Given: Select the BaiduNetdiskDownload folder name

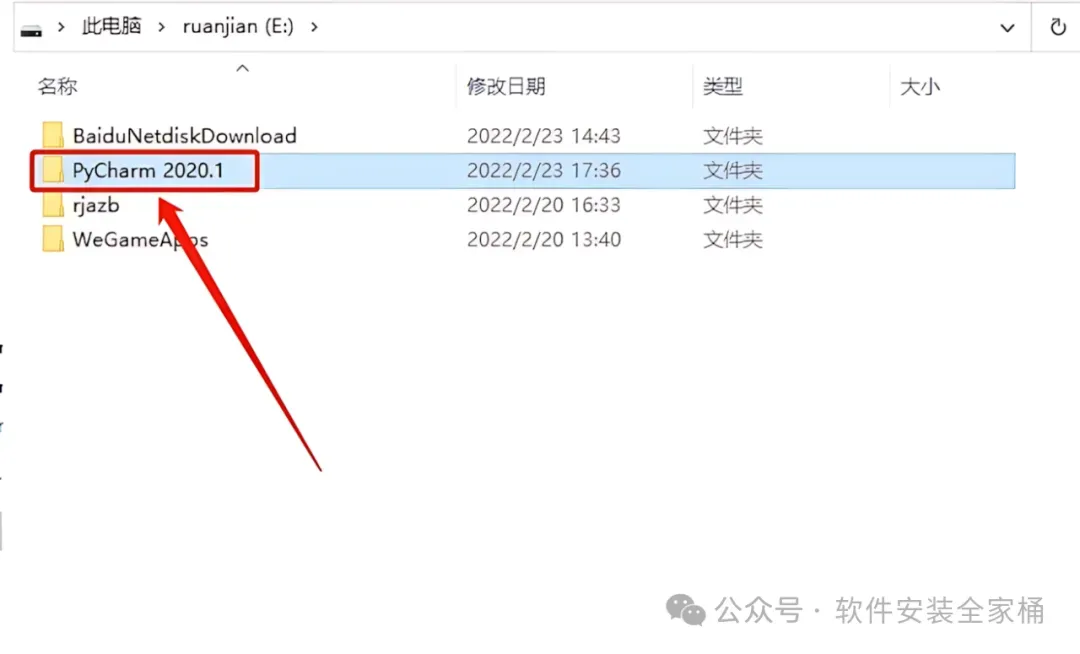Looking at the screenshot, I should [185, 136].
